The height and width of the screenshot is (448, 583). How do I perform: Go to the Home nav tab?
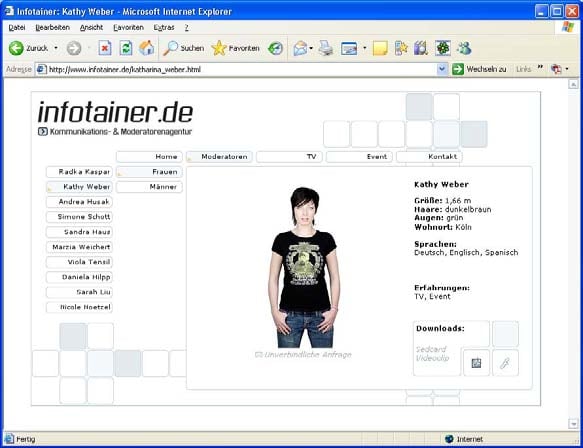pos(149,157)
